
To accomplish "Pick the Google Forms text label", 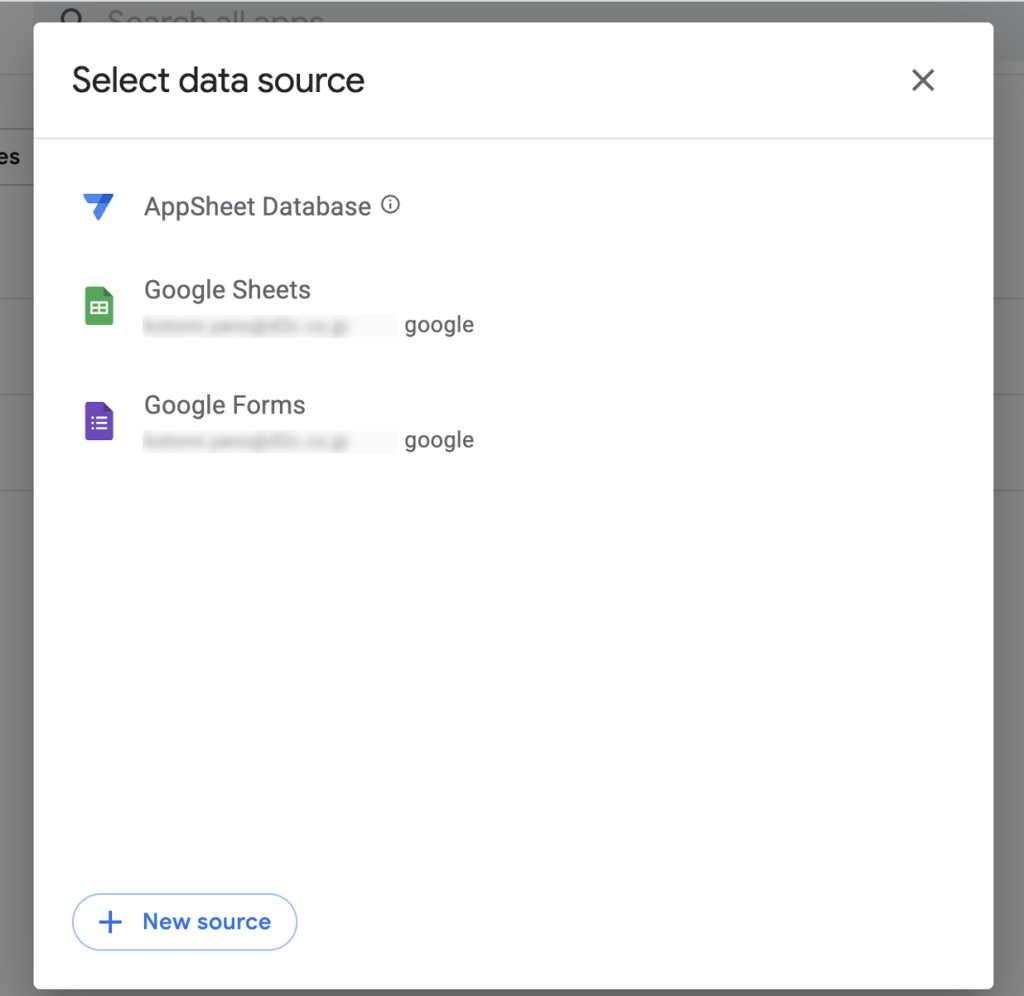I will tap(225, 405).
